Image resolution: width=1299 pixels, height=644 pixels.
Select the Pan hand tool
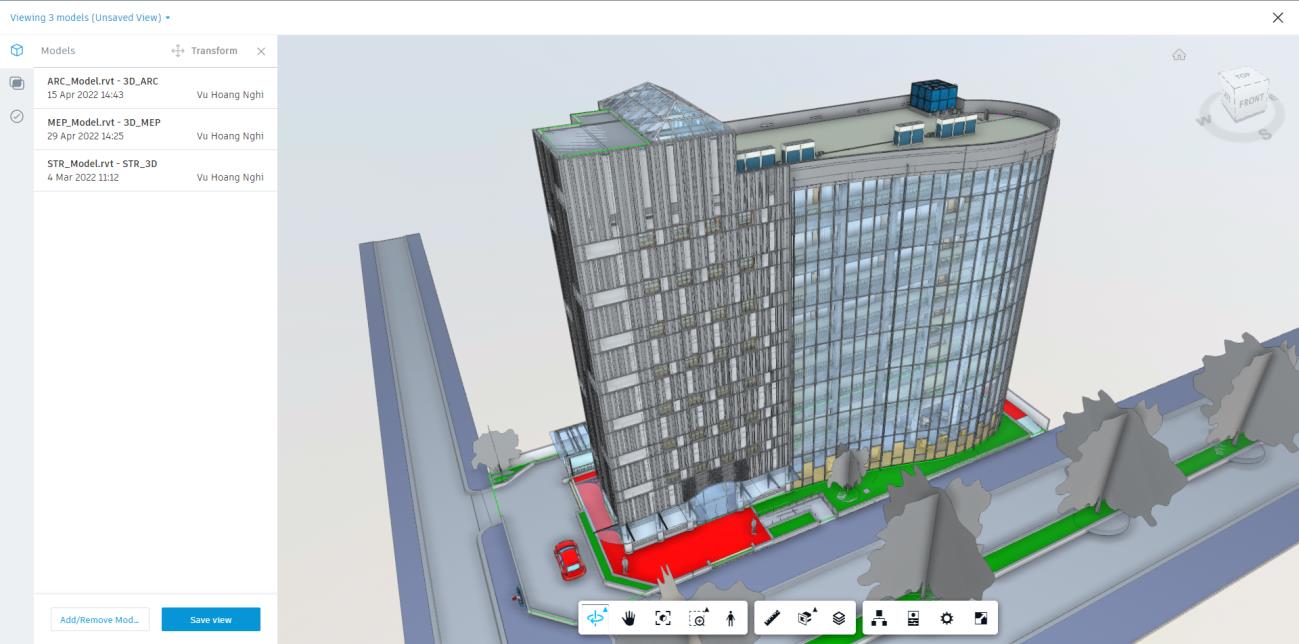(x=629, y=618)
